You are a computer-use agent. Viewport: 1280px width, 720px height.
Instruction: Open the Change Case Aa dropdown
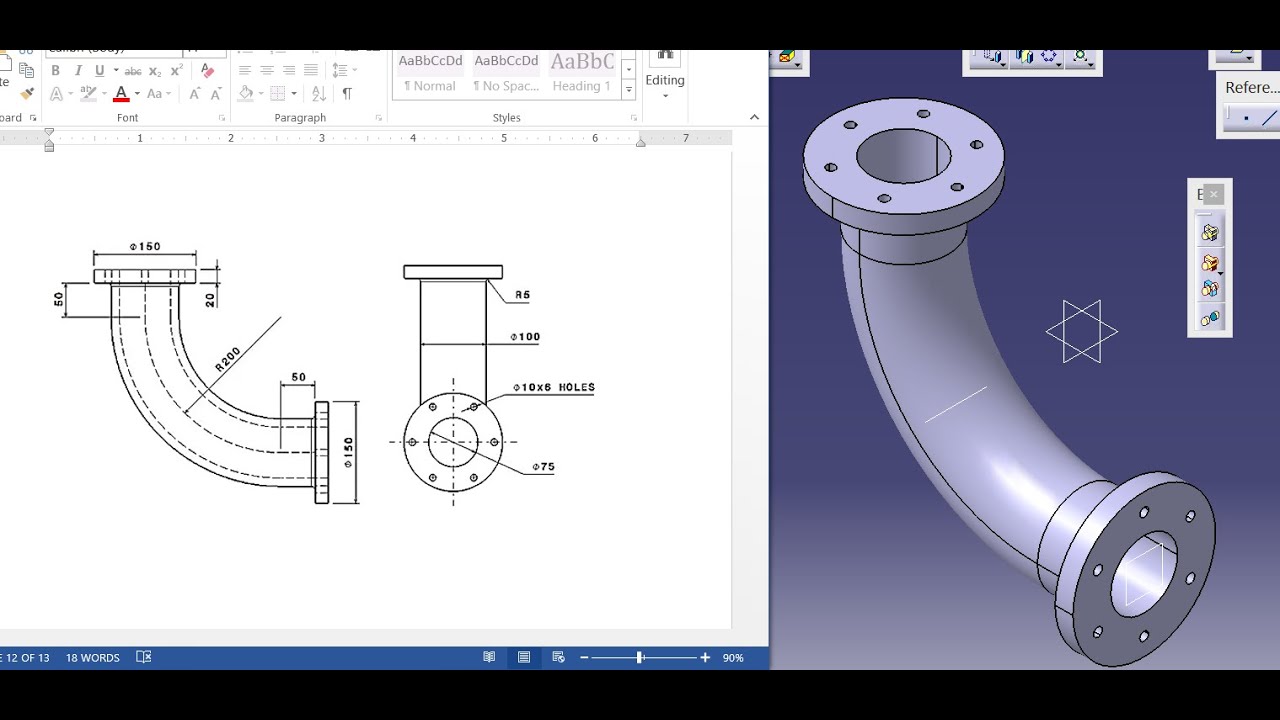[x=159, y=94]
